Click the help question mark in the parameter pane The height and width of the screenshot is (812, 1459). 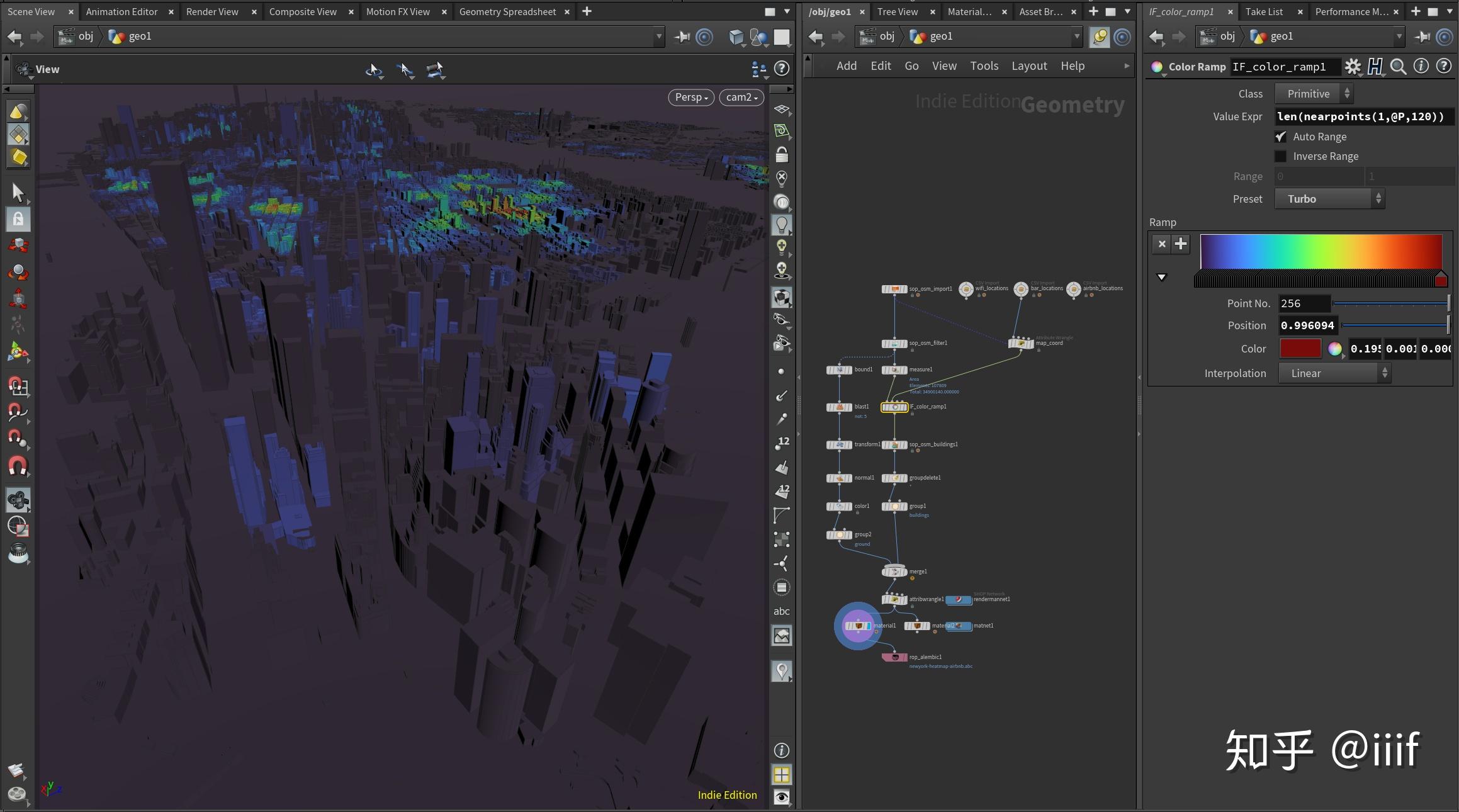click(1445, 67)
